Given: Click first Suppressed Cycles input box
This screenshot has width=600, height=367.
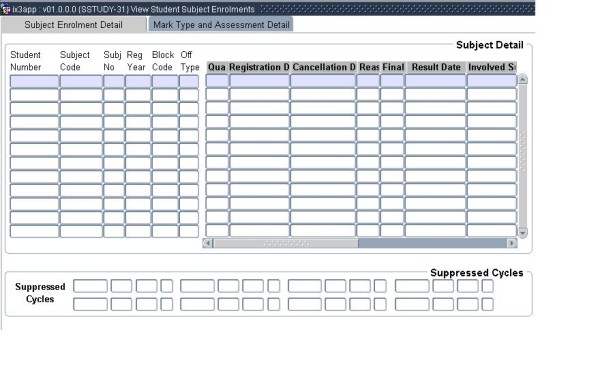Looking at the screenshot, I should pos(90,286).
